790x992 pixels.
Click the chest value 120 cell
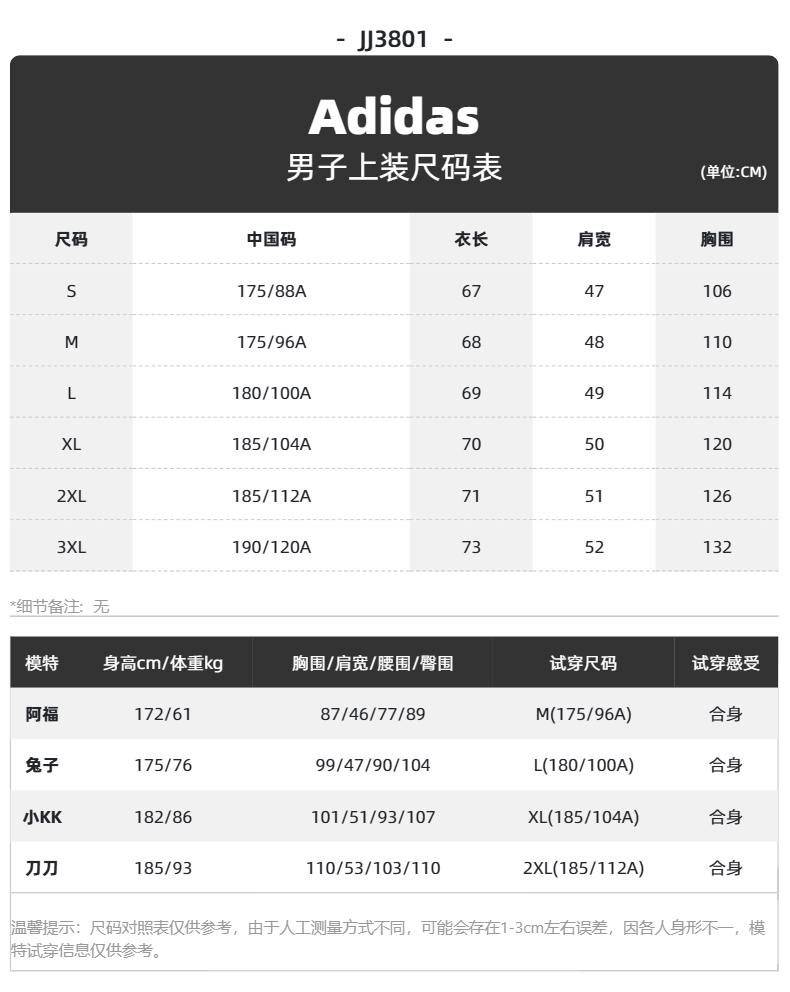(x=717, y=444)
